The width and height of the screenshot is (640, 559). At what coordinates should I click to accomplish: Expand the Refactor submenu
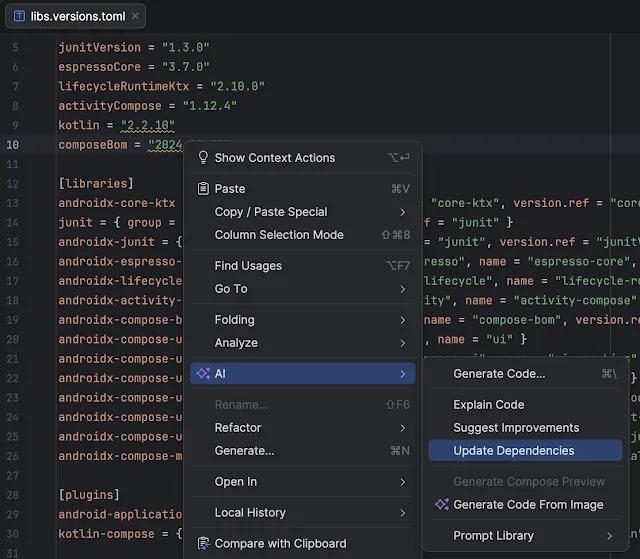(x=300, y=428)
